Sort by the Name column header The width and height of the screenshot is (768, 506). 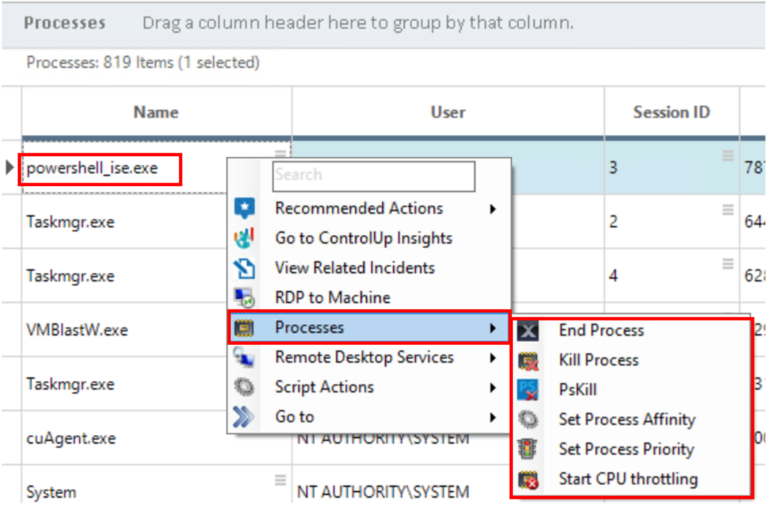coord(156,112)
